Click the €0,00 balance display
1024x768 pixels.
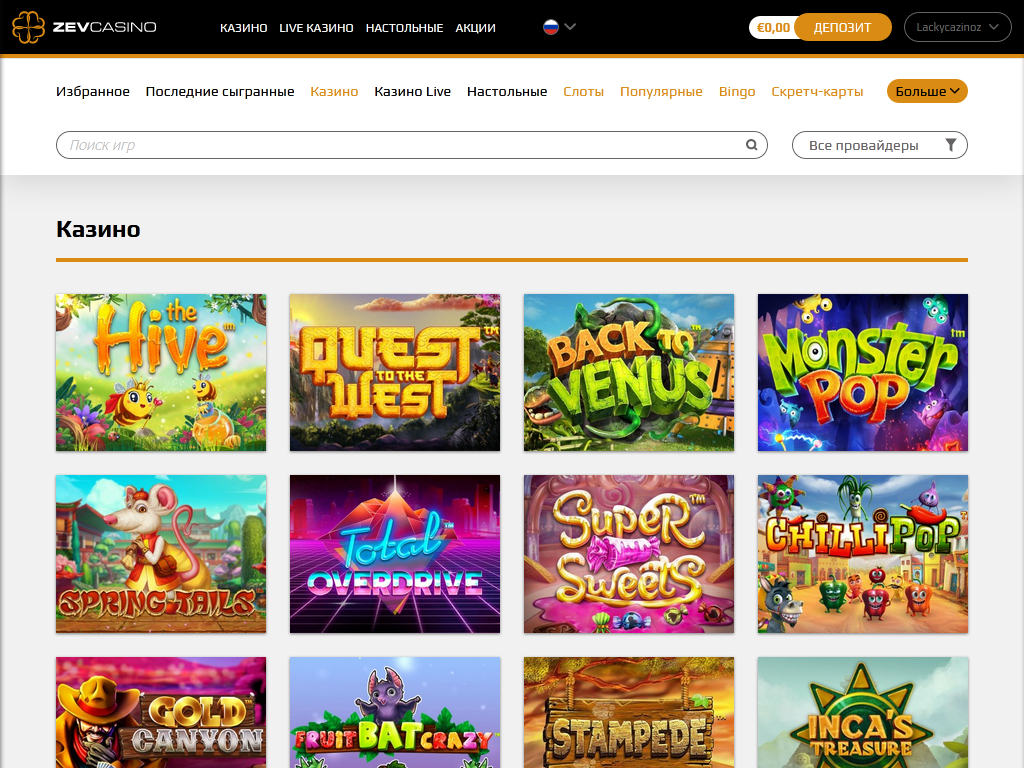pyautogui.click(x=773, y=27)
